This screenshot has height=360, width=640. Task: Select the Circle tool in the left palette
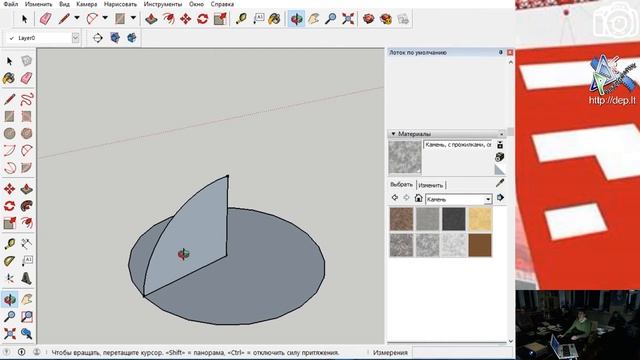[x=9, y=133]
